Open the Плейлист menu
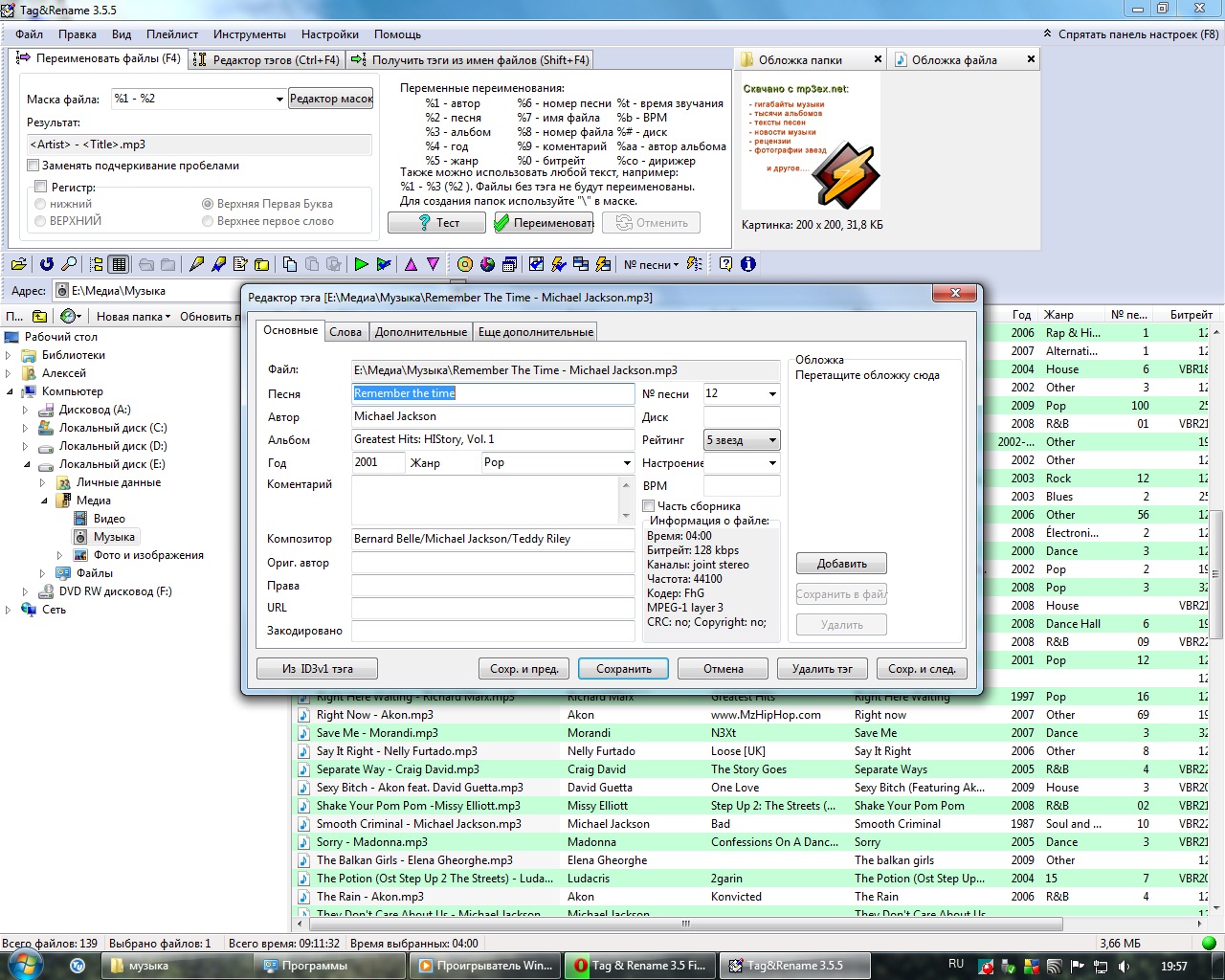1225x980 pixels. click(172, 33)
